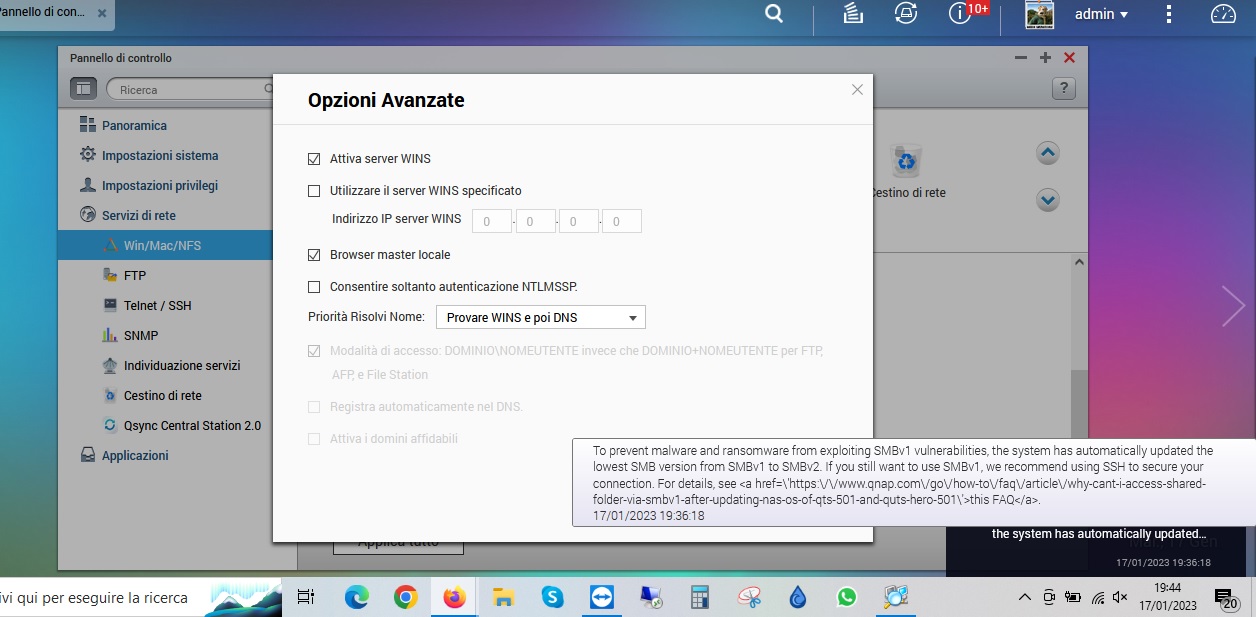Click the control panel help question icon
This screenshot has height=617, width=1256.
[1063, 89]
